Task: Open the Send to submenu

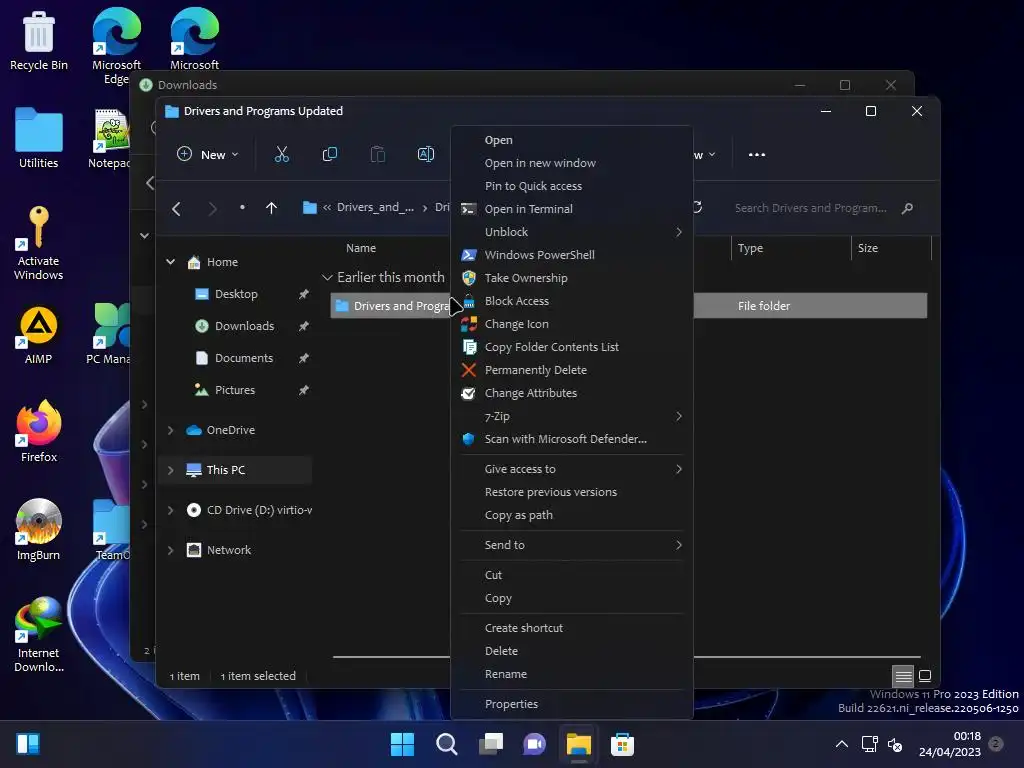Action: (571, 545)
